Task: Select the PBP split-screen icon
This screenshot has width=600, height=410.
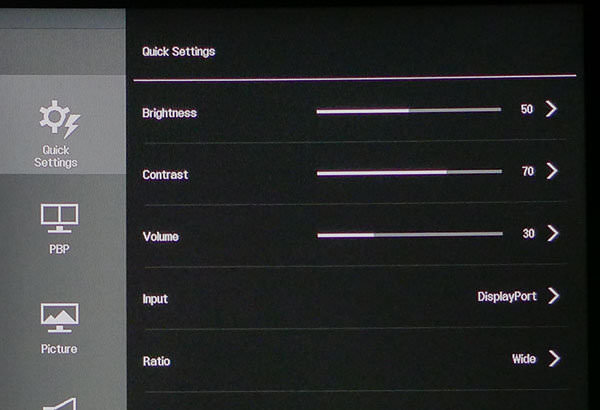Action: pyautogui.click(x=59, y=216)
